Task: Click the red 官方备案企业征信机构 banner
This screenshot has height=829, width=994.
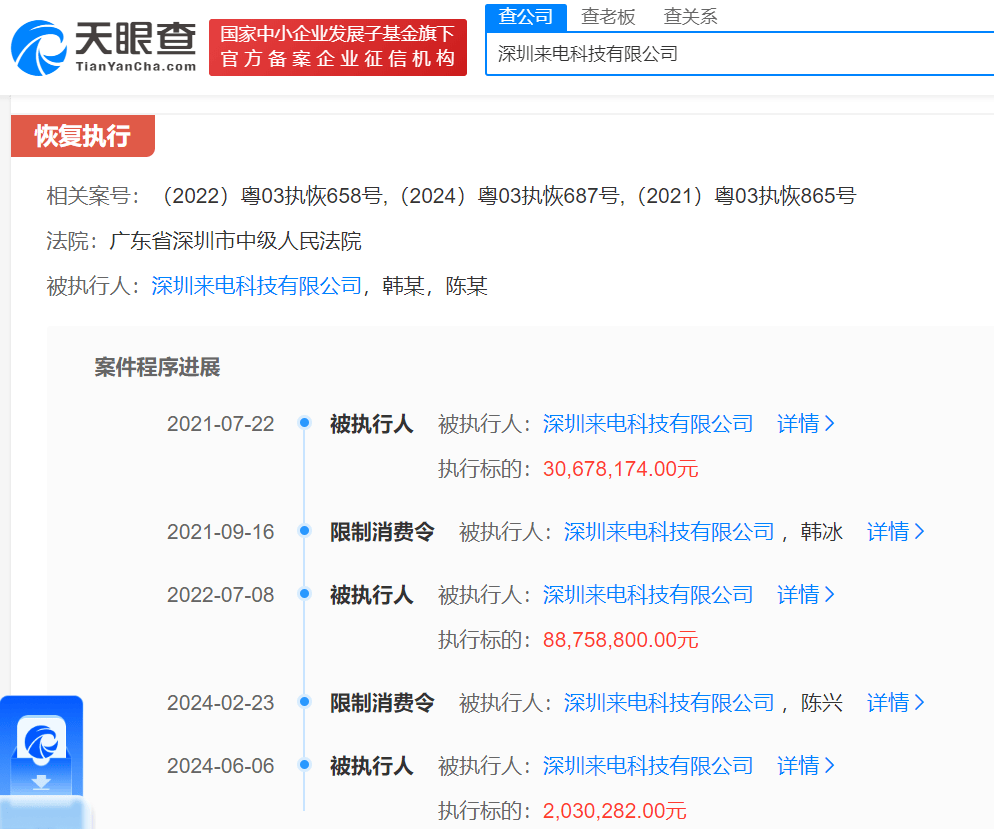Action: point(337,47)
